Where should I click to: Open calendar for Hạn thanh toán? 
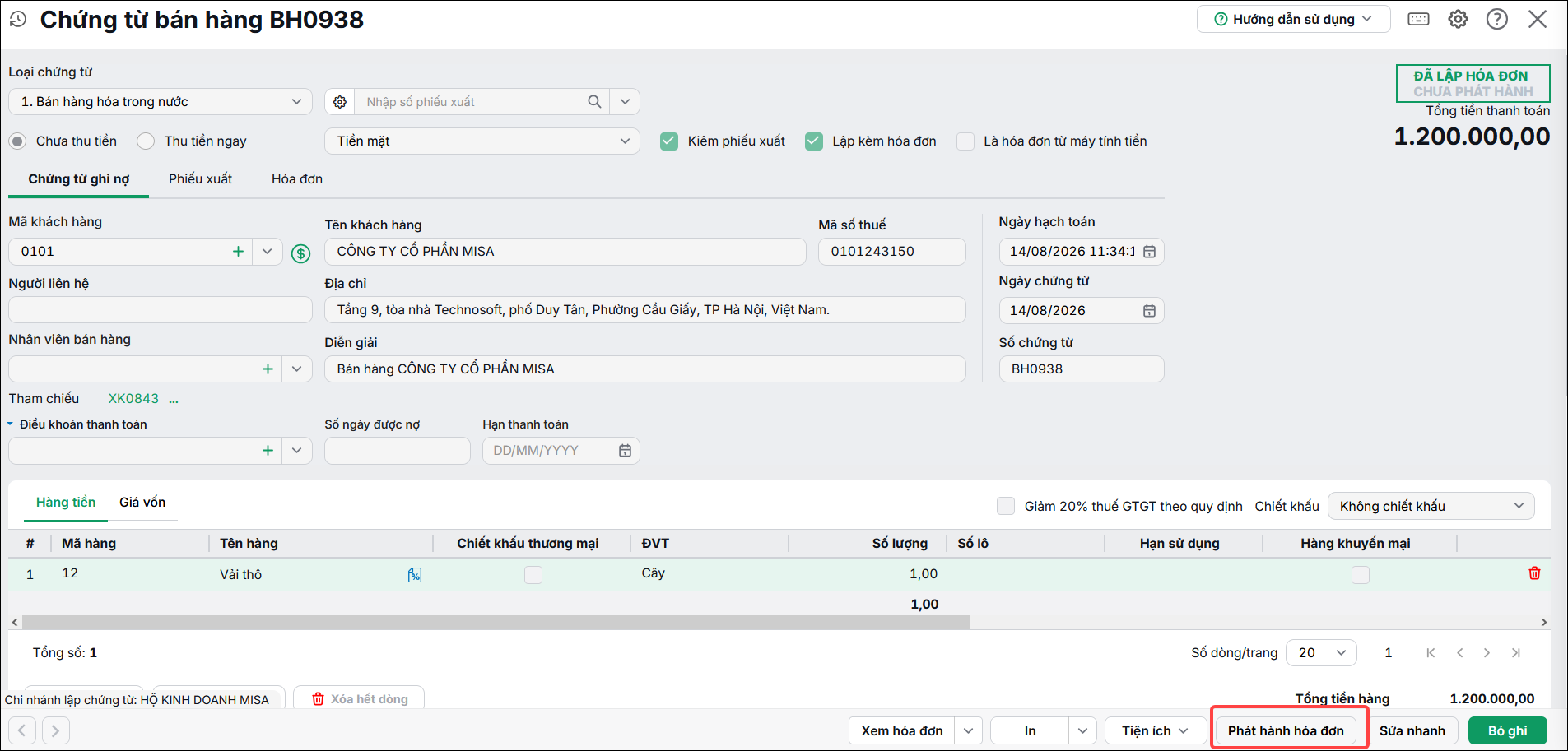point(626,451)
